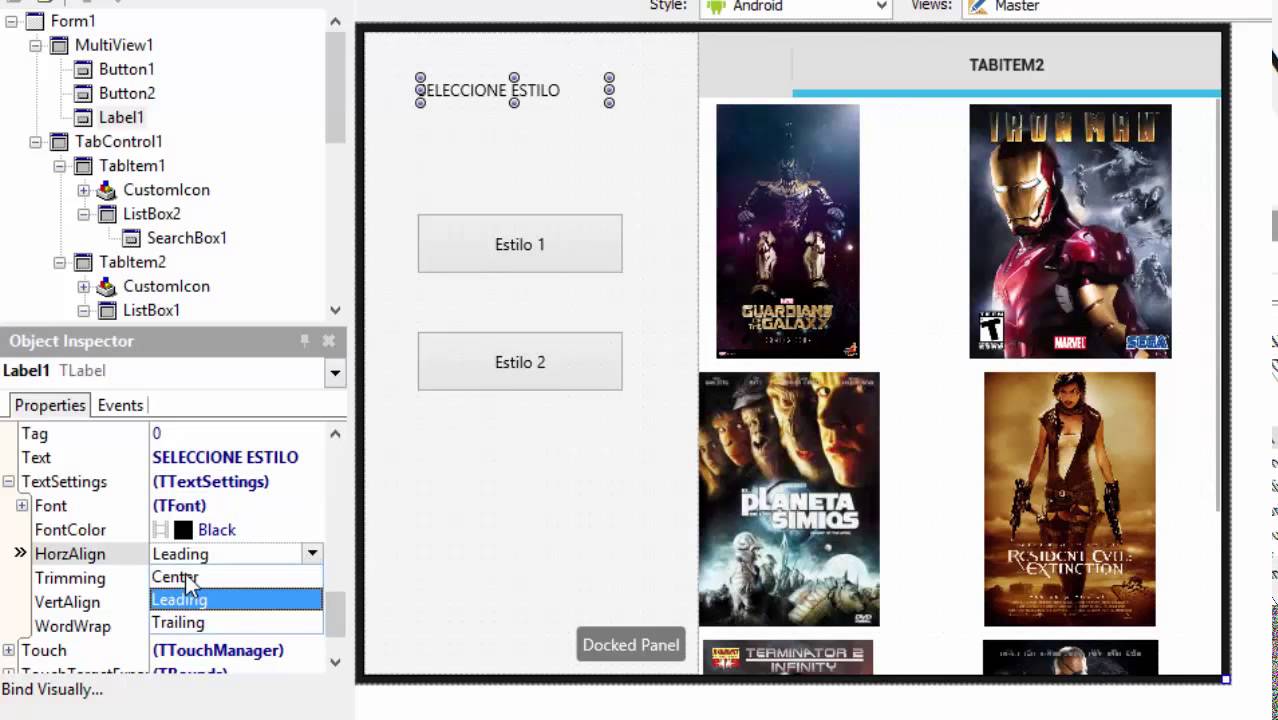This screenshot has height=720, width=1278.
Task: Click the TabControl1 component icon
Action: click(x=59, y=141)
